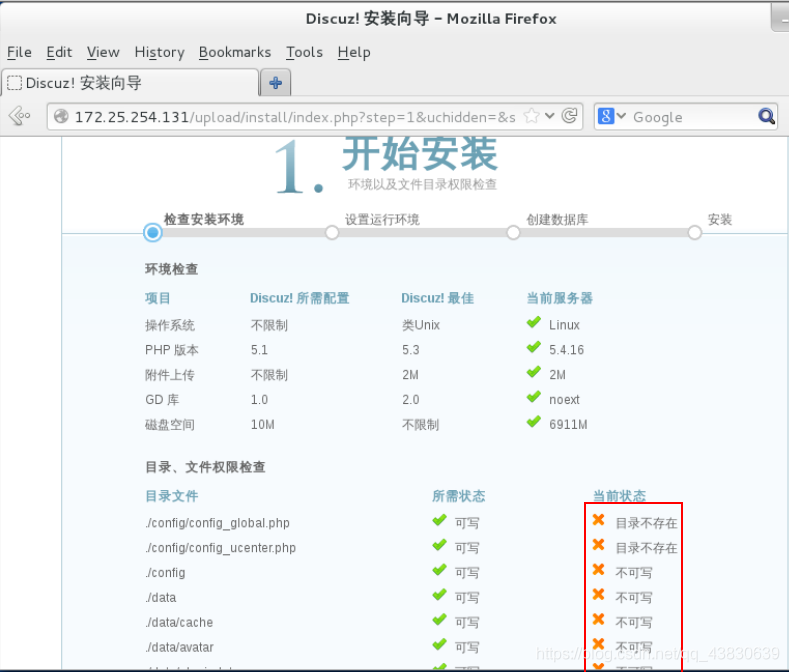Click the green check beside current 2M
789x672 pixels.
533,372
